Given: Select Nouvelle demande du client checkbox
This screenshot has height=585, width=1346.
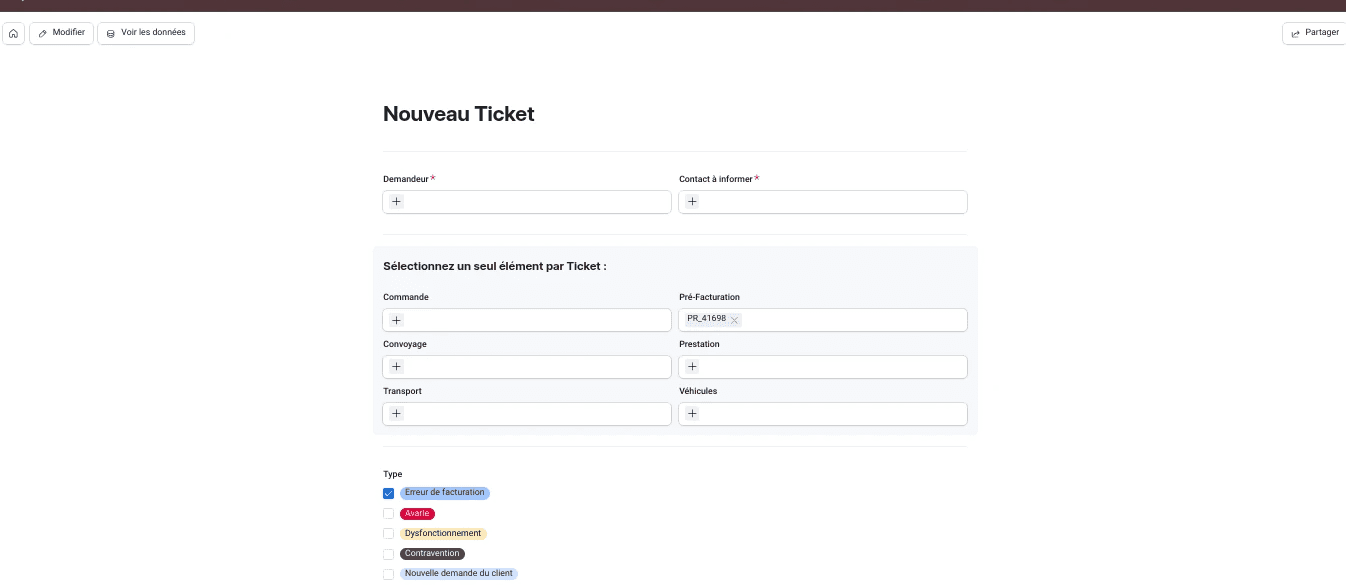Looking at the screenshot, I should tap(389, 574).
